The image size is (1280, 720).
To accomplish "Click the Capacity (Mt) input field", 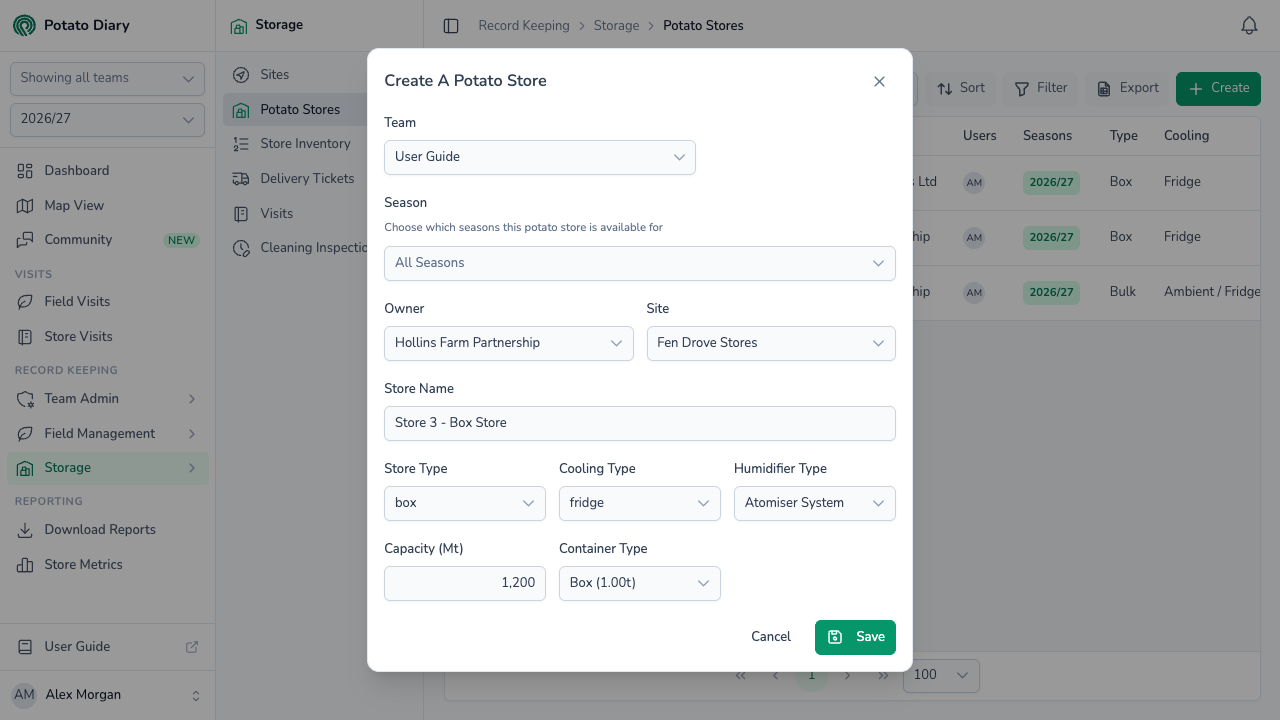I will point(465,583).
